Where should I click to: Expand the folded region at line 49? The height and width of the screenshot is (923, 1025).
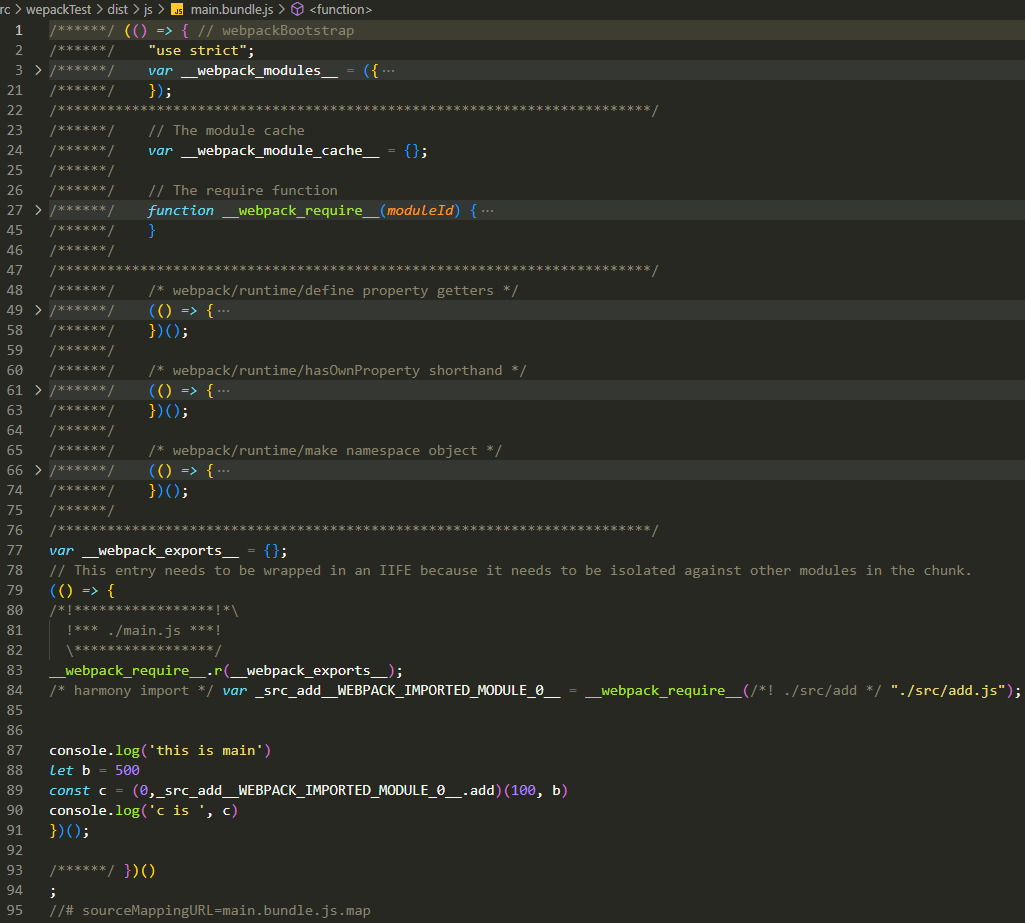coord(38,310)
